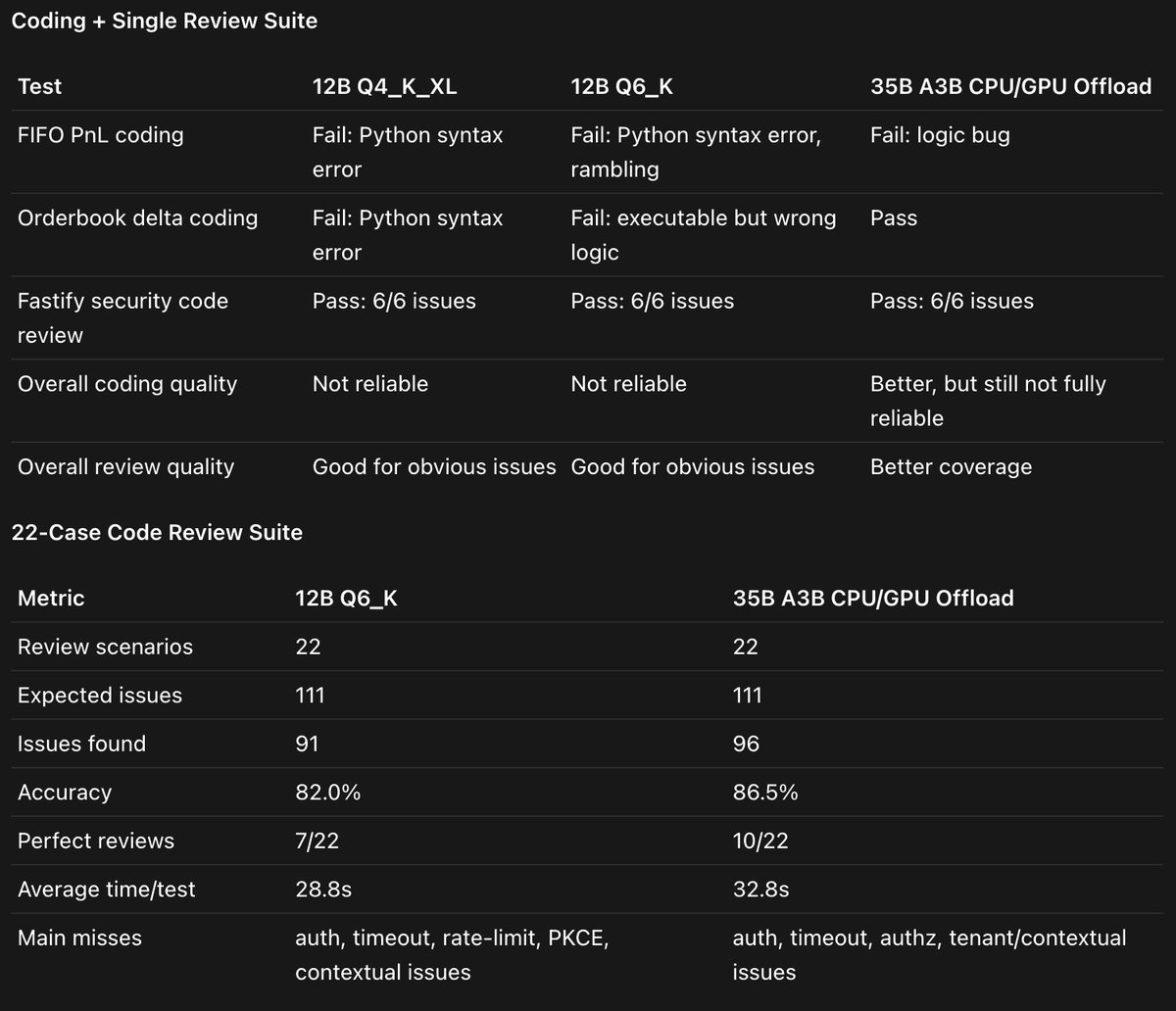This screenshot has height=1011, width=1176.
Task: Select the 'Test' column header
Action: pyautogui.click(x=39, y=86)
